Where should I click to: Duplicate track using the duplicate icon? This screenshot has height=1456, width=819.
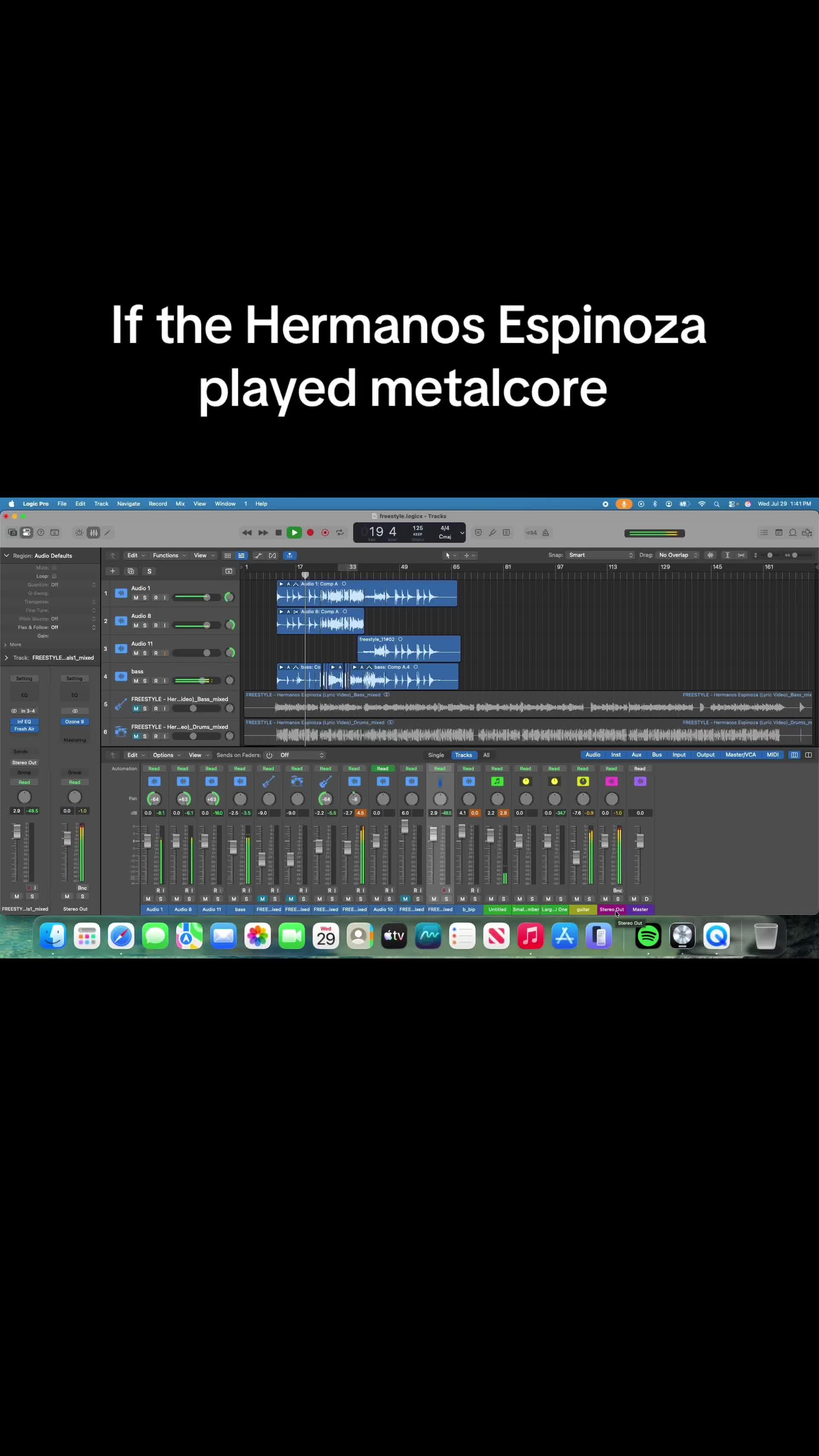[x=131, y=571]
